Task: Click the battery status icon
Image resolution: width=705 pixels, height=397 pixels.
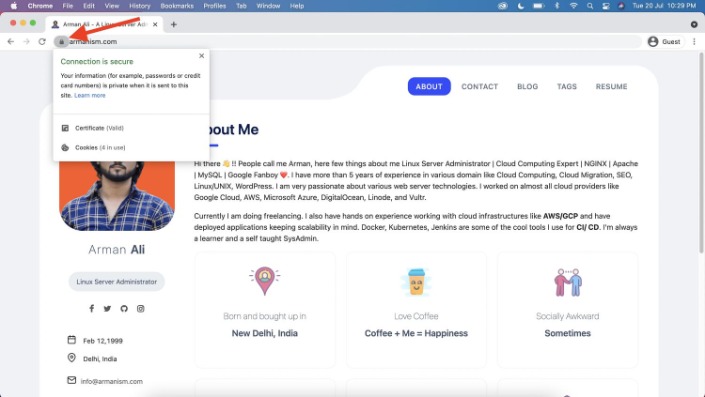Action: 539,6
